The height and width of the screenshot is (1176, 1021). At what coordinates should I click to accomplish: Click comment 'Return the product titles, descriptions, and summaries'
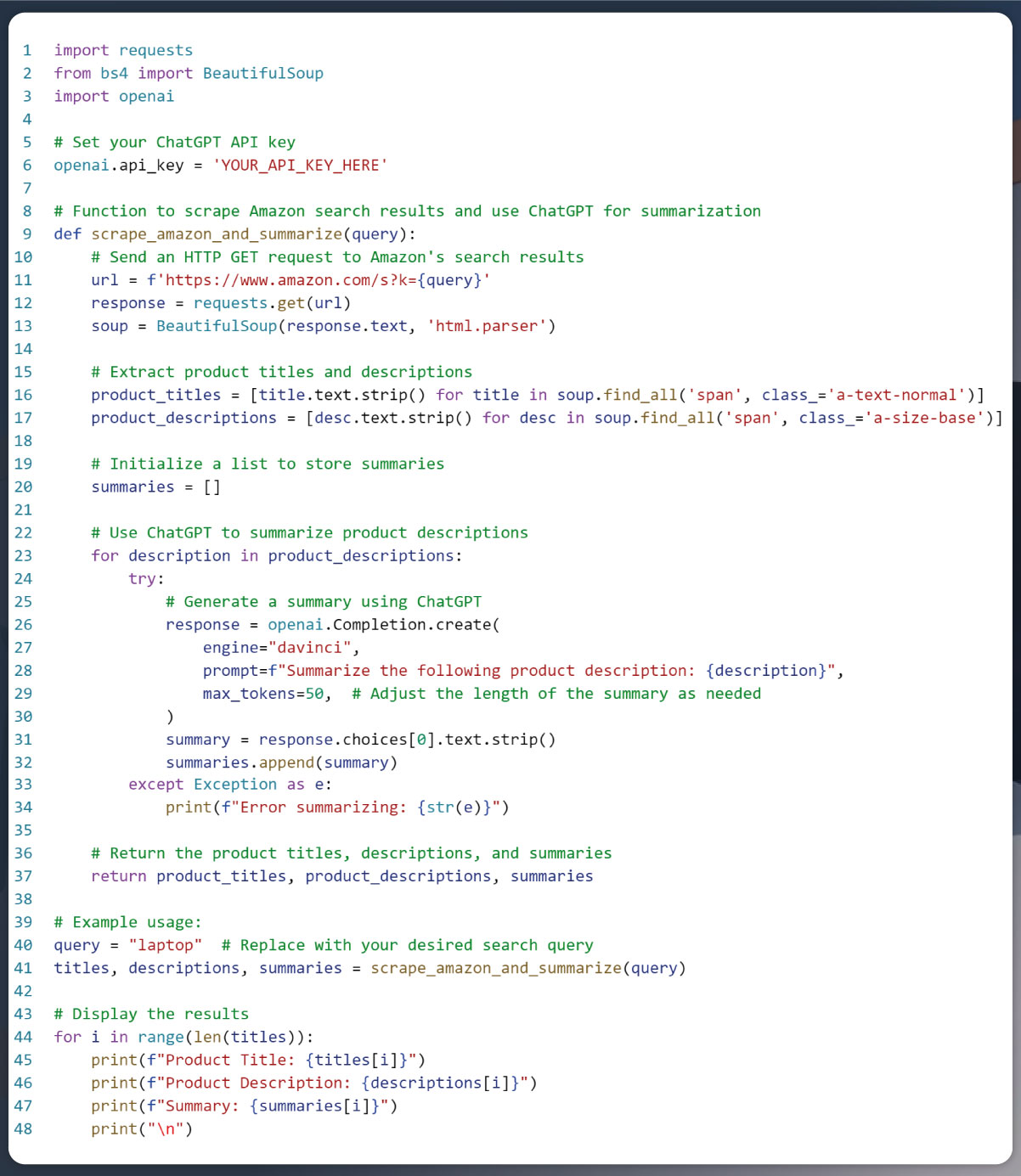[x=352, y=852]
